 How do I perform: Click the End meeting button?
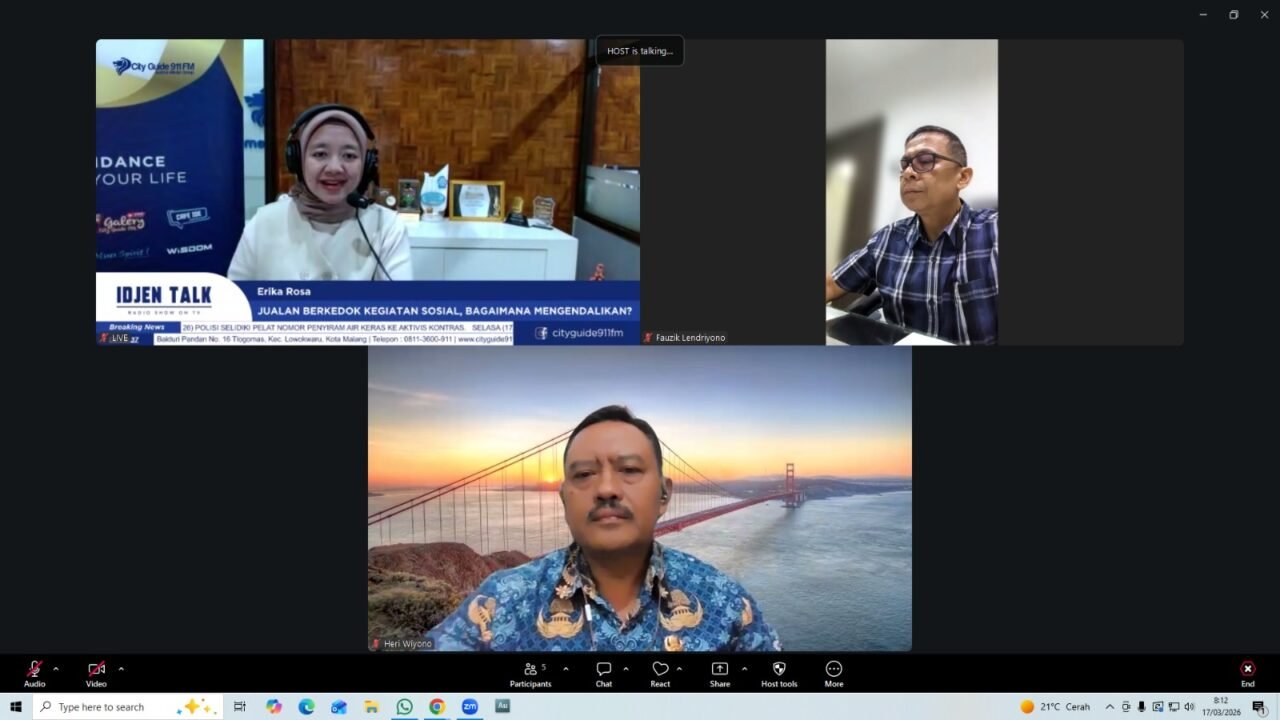point(1247,672)
